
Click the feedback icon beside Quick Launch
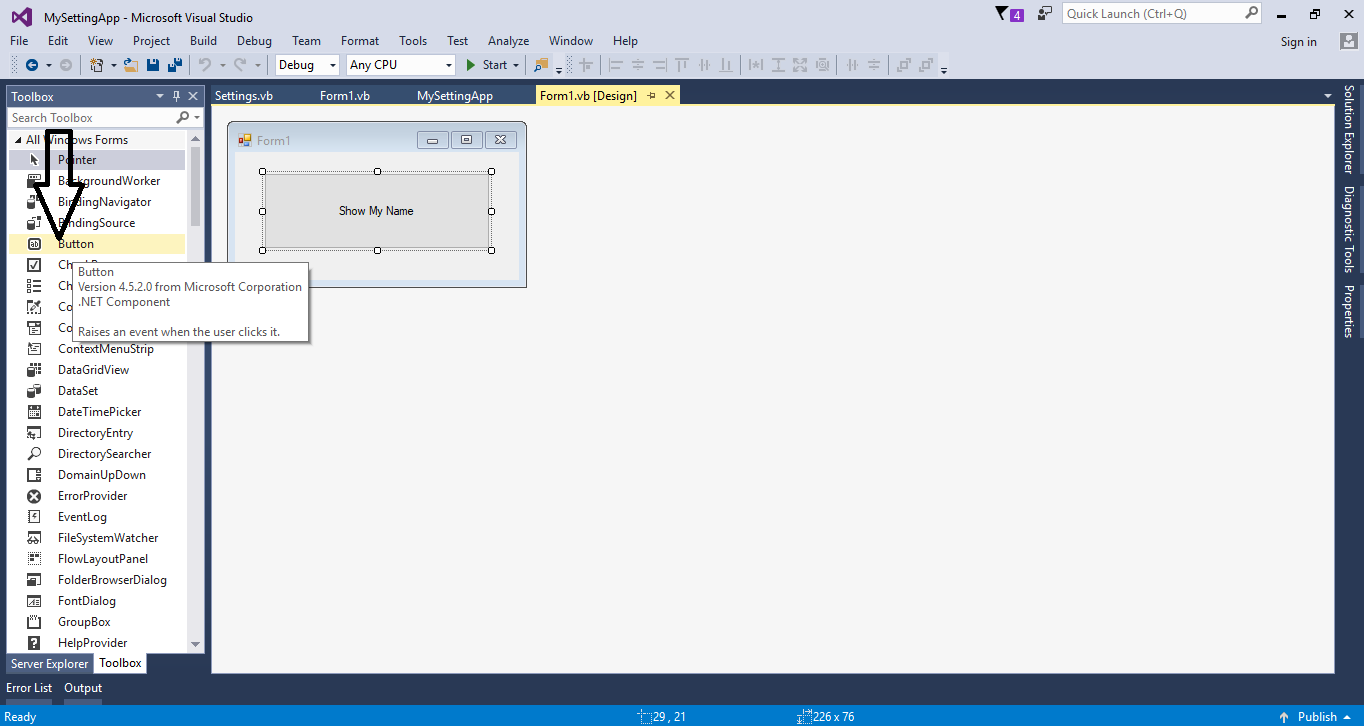pos(1045,14)
